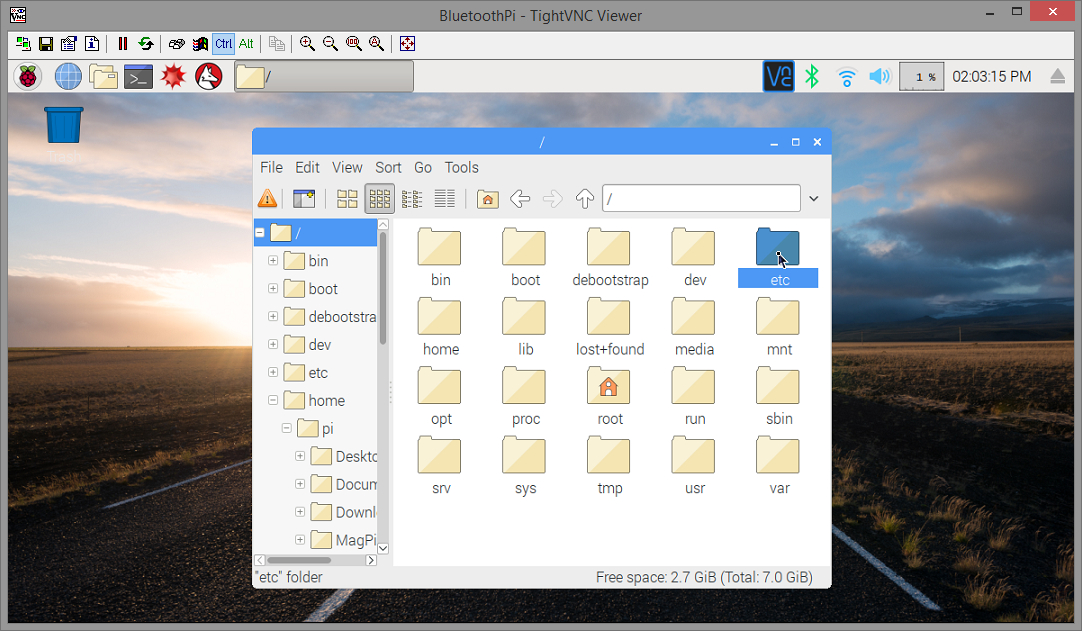Viewport: 1082px width, 631px height.
Task: Open the Bluetooth tray menu
Action: (812, 77)
